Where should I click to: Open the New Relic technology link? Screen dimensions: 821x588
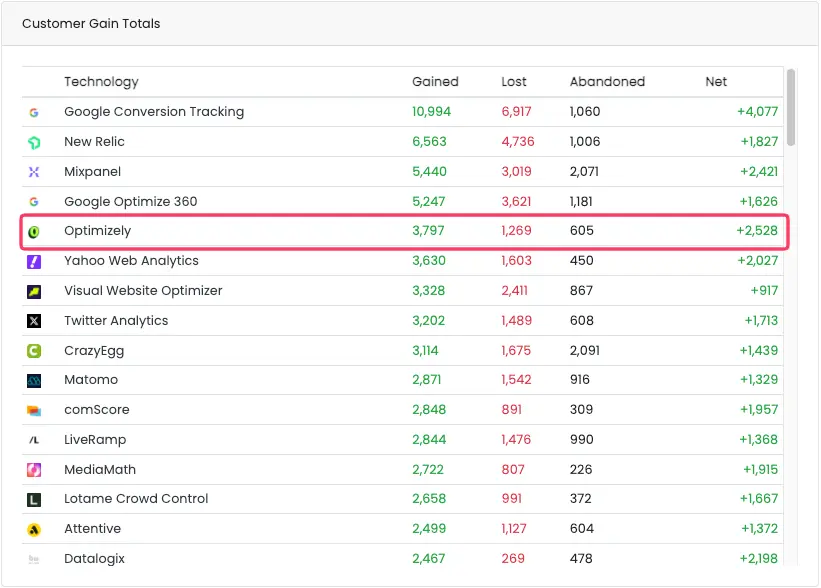pos(94,141)
